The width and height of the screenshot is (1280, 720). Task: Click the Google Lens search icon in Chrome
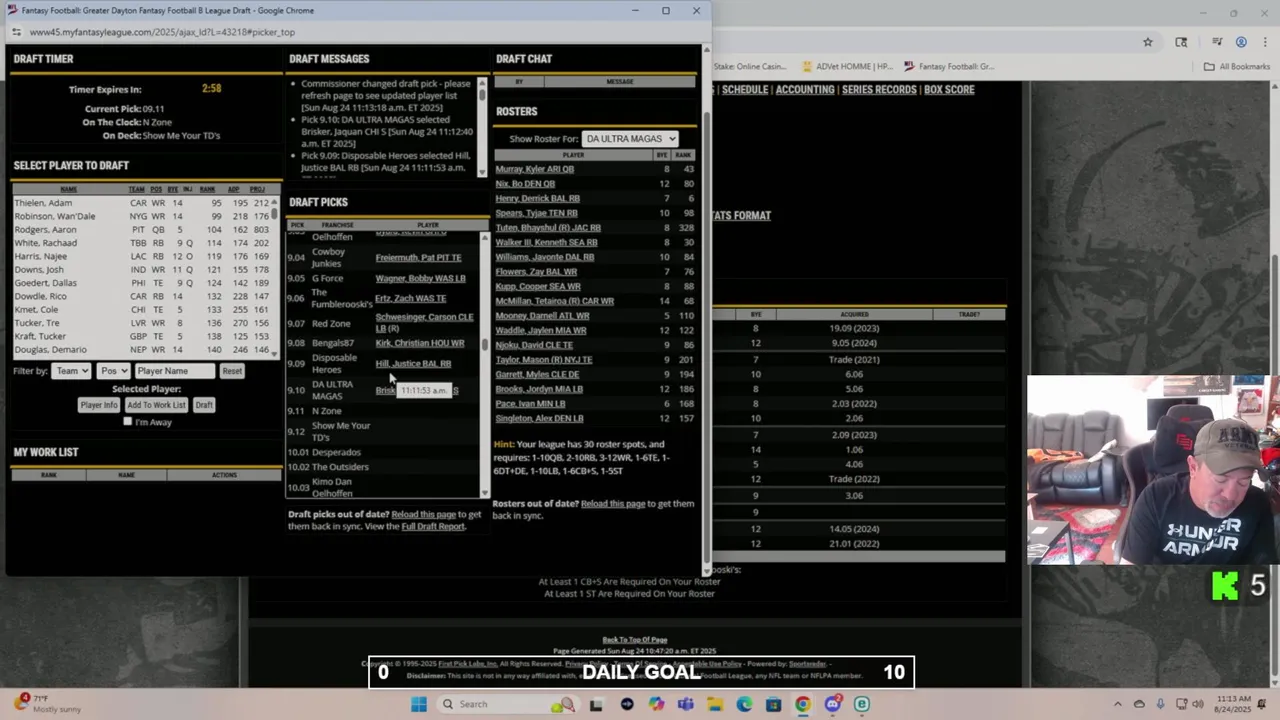pyautogui.click(x=1181, y=42)
